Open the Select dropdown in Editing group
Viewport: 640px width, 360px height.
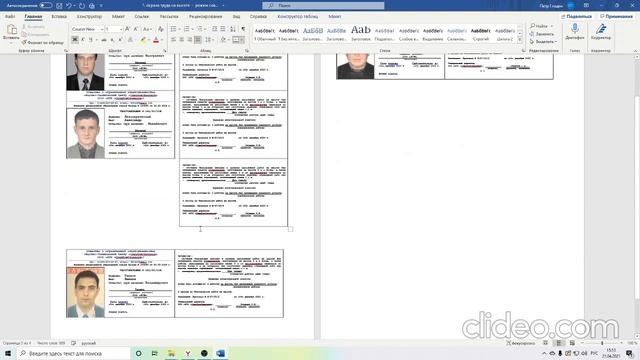click(544, 42)
